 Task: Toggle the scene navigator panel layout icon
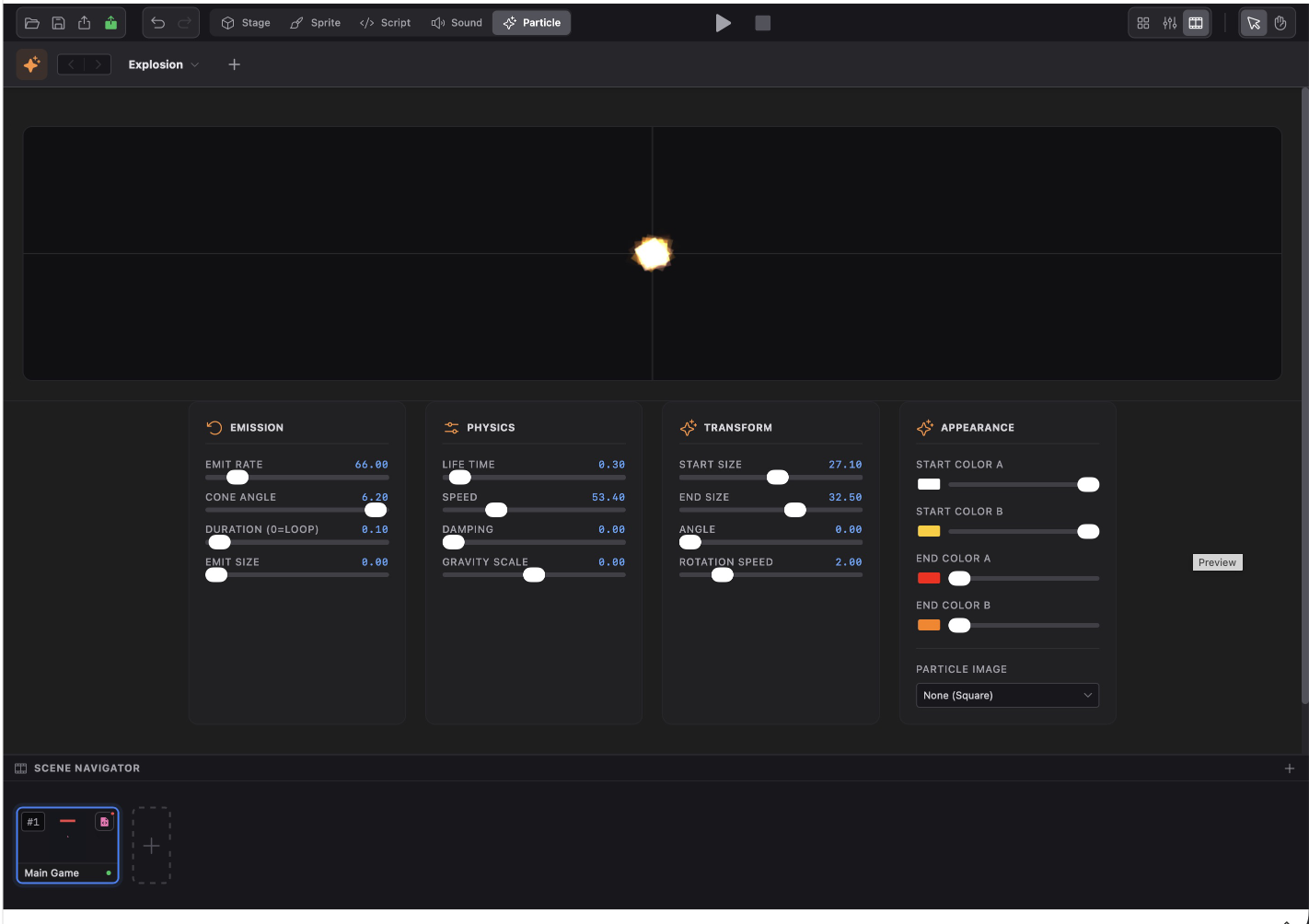pos(1196,23)
